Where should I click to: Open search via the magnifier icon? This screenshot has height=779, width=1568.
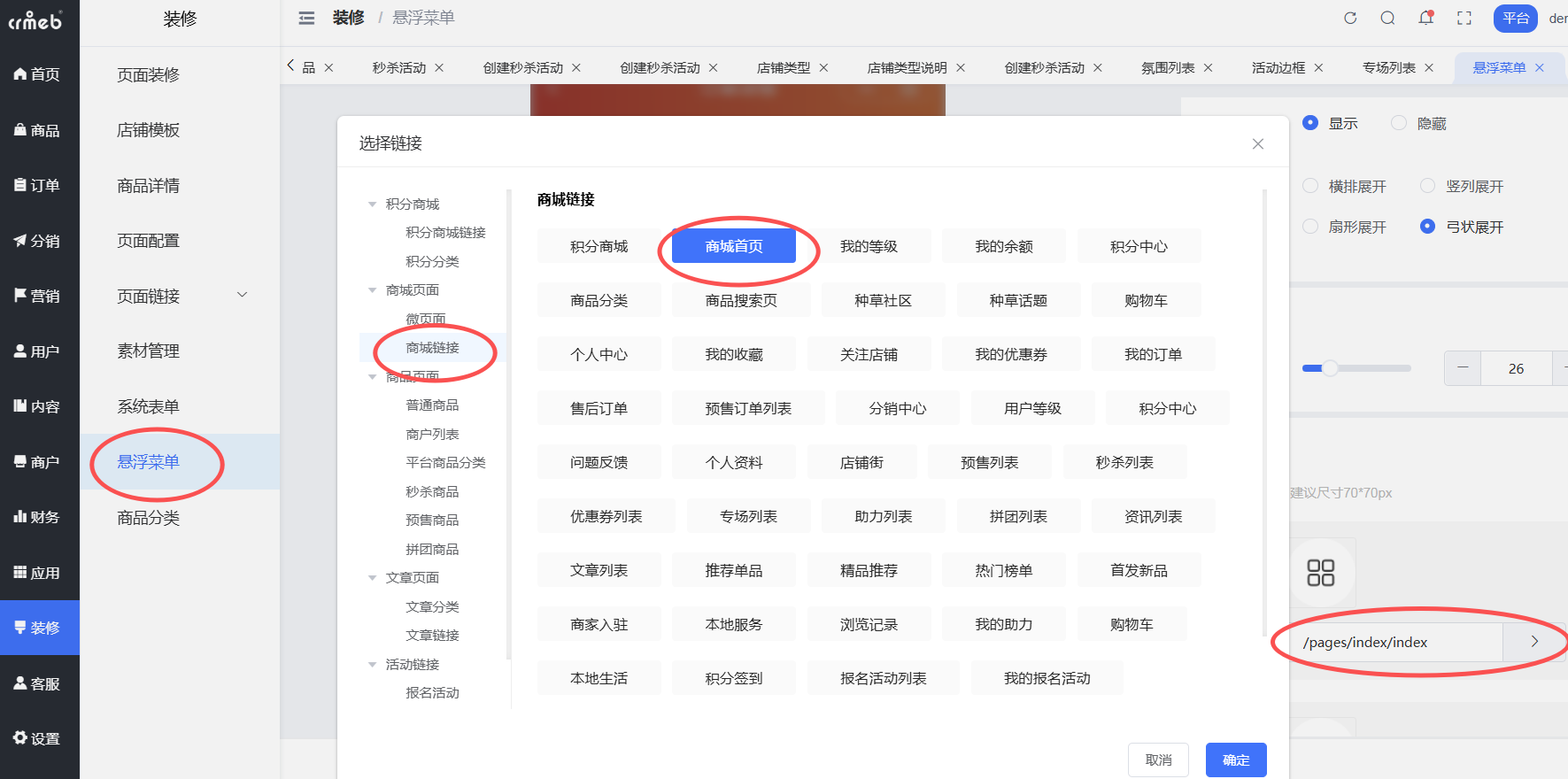click(1387, 18)
